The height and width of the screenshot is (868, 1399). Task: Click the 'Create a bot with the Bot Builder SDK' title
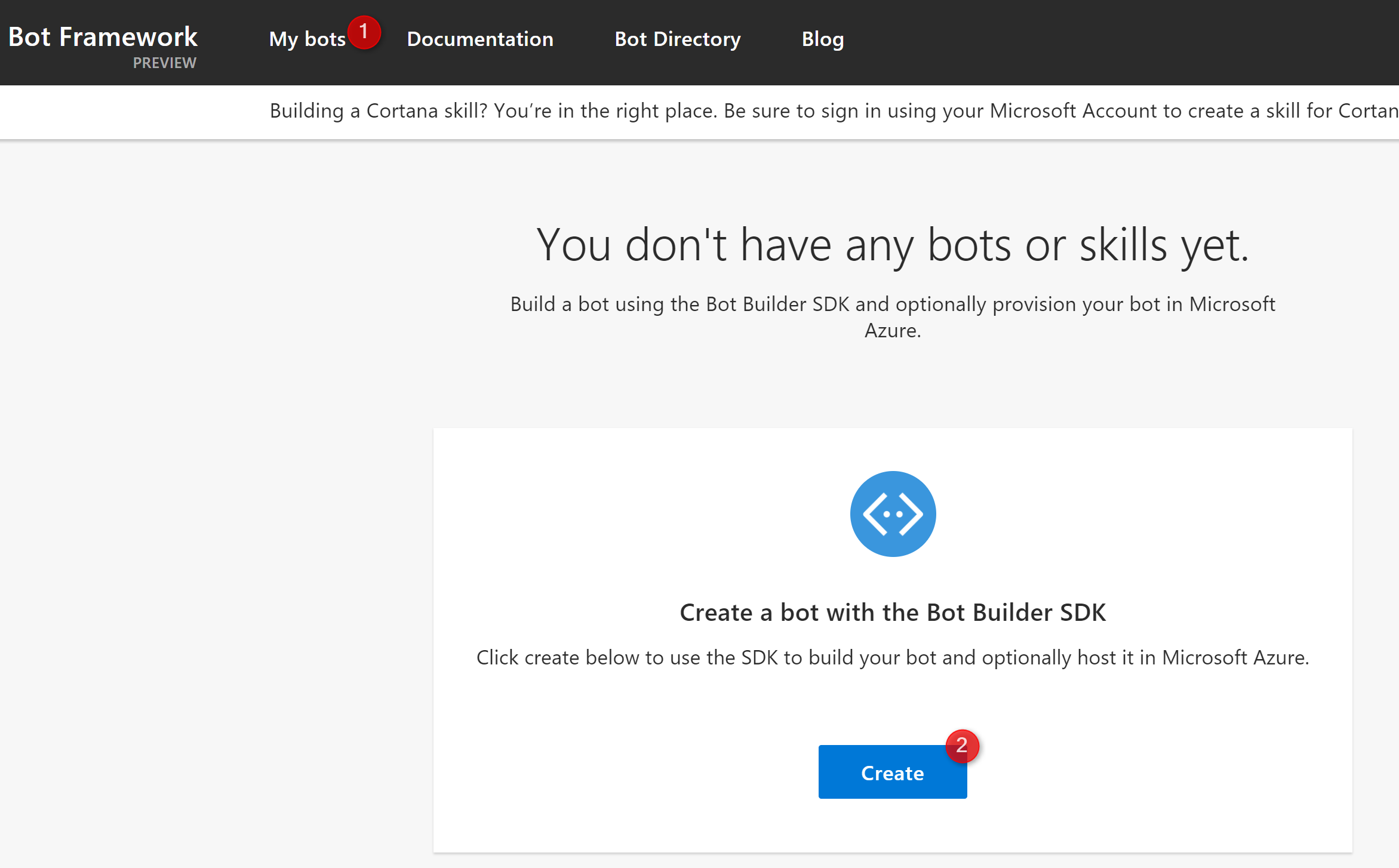pos(893,612)
